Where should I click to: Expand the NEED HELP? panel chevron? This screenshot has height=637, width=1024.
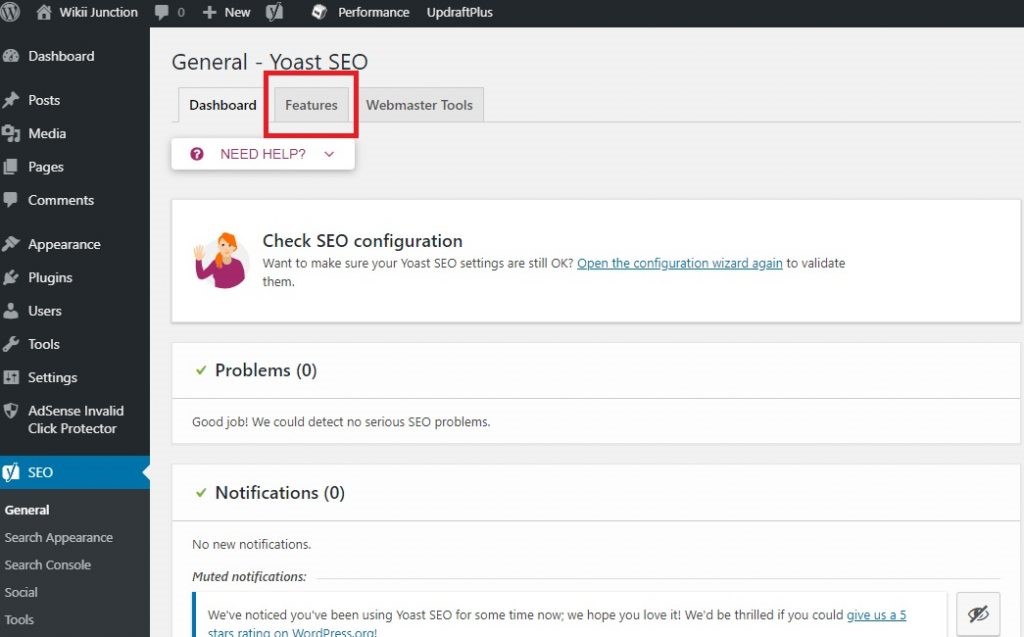click(x=329, y=154)
